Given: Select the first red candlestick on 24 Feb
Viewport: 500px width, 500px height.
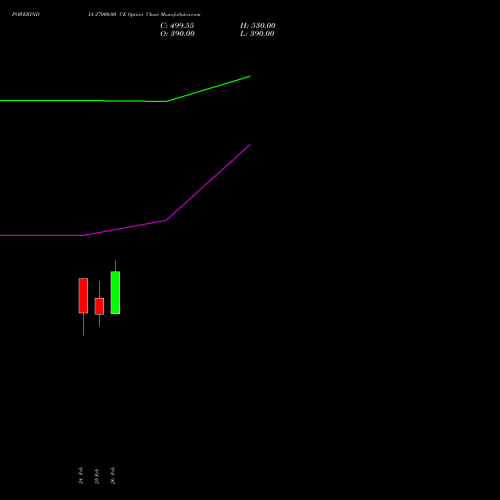Looking at the screenshot, I should 83,296.
